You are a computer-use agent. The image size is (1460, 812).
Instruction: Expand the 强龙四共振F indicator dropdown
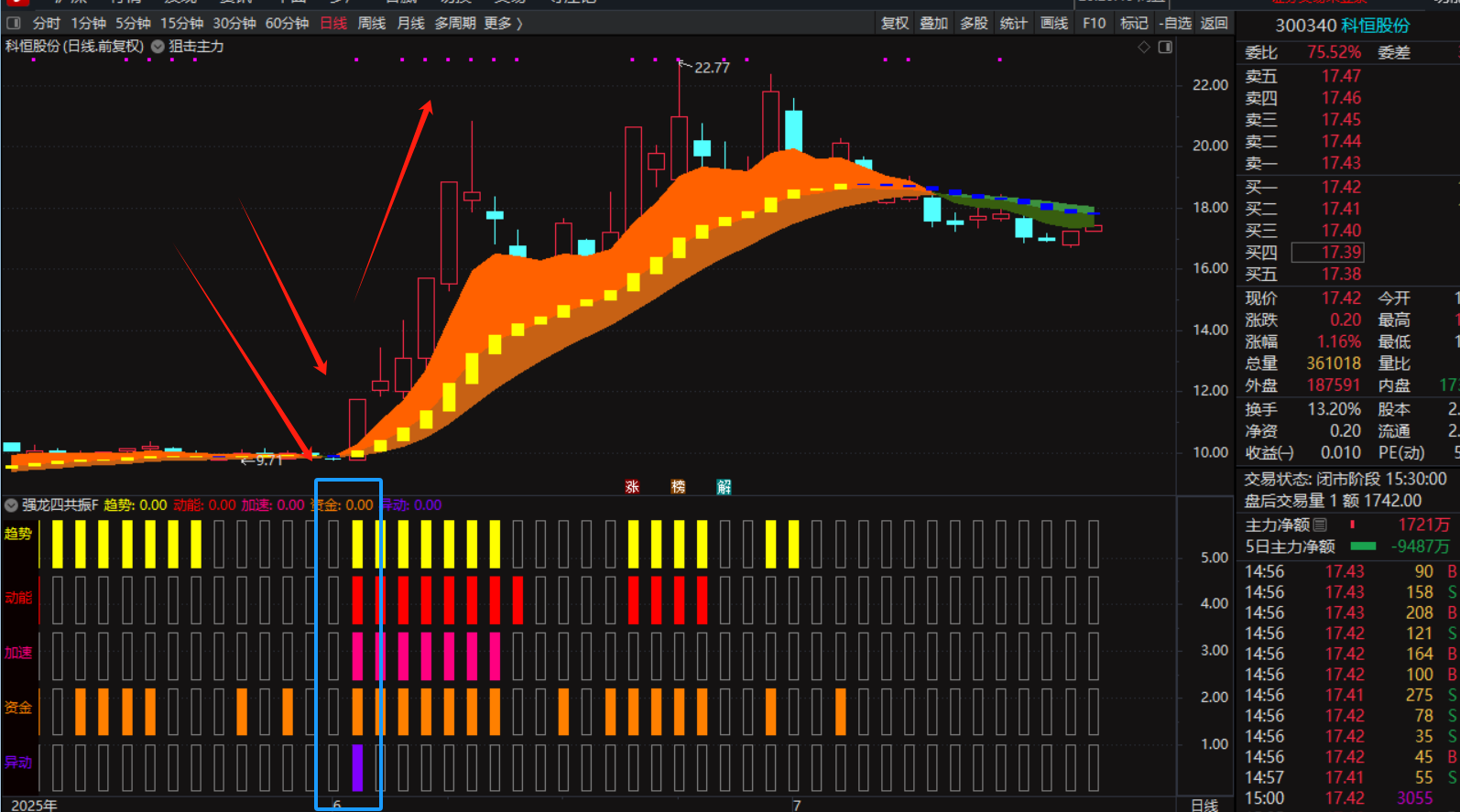[11, 505]
